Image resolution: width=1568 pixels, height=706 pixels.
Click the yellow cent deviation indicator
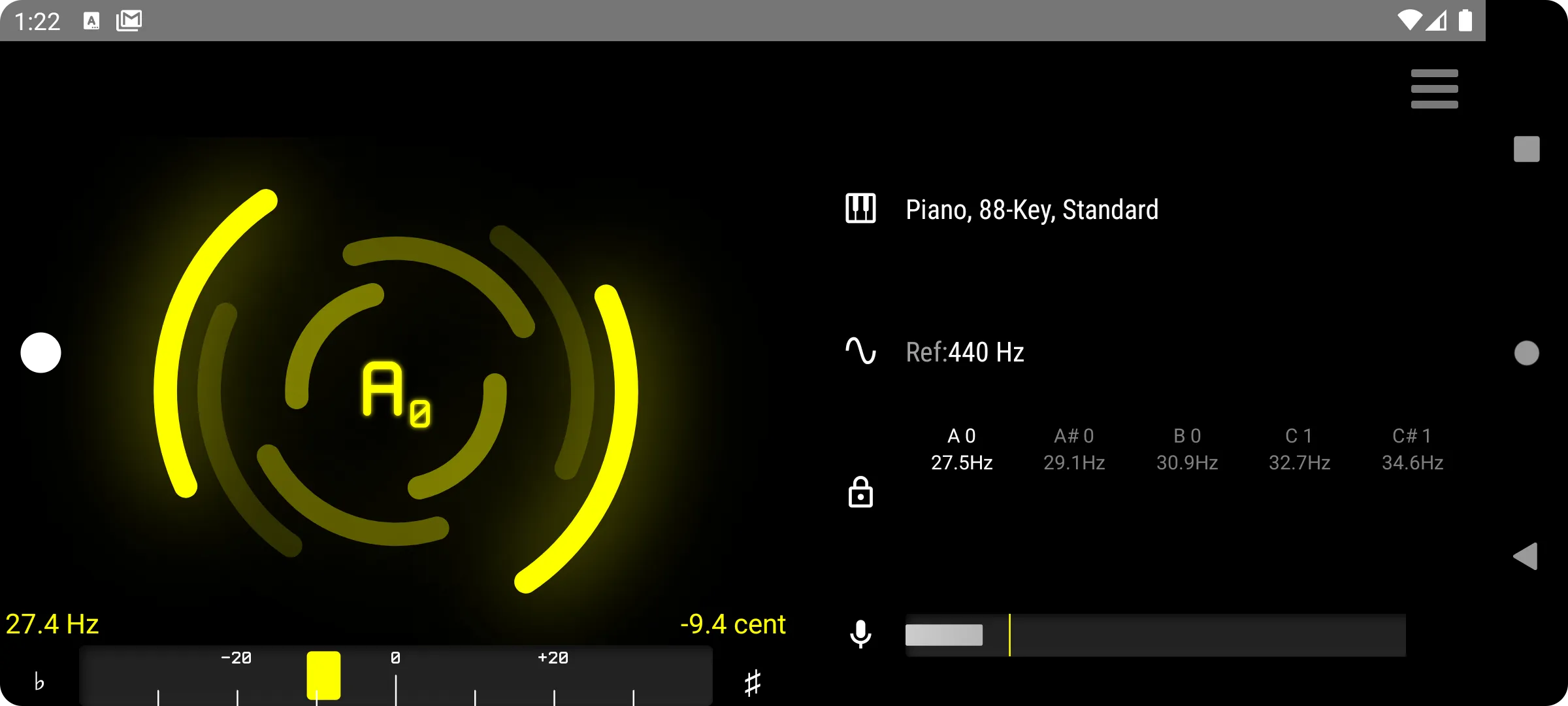click(x=323, y=675)
